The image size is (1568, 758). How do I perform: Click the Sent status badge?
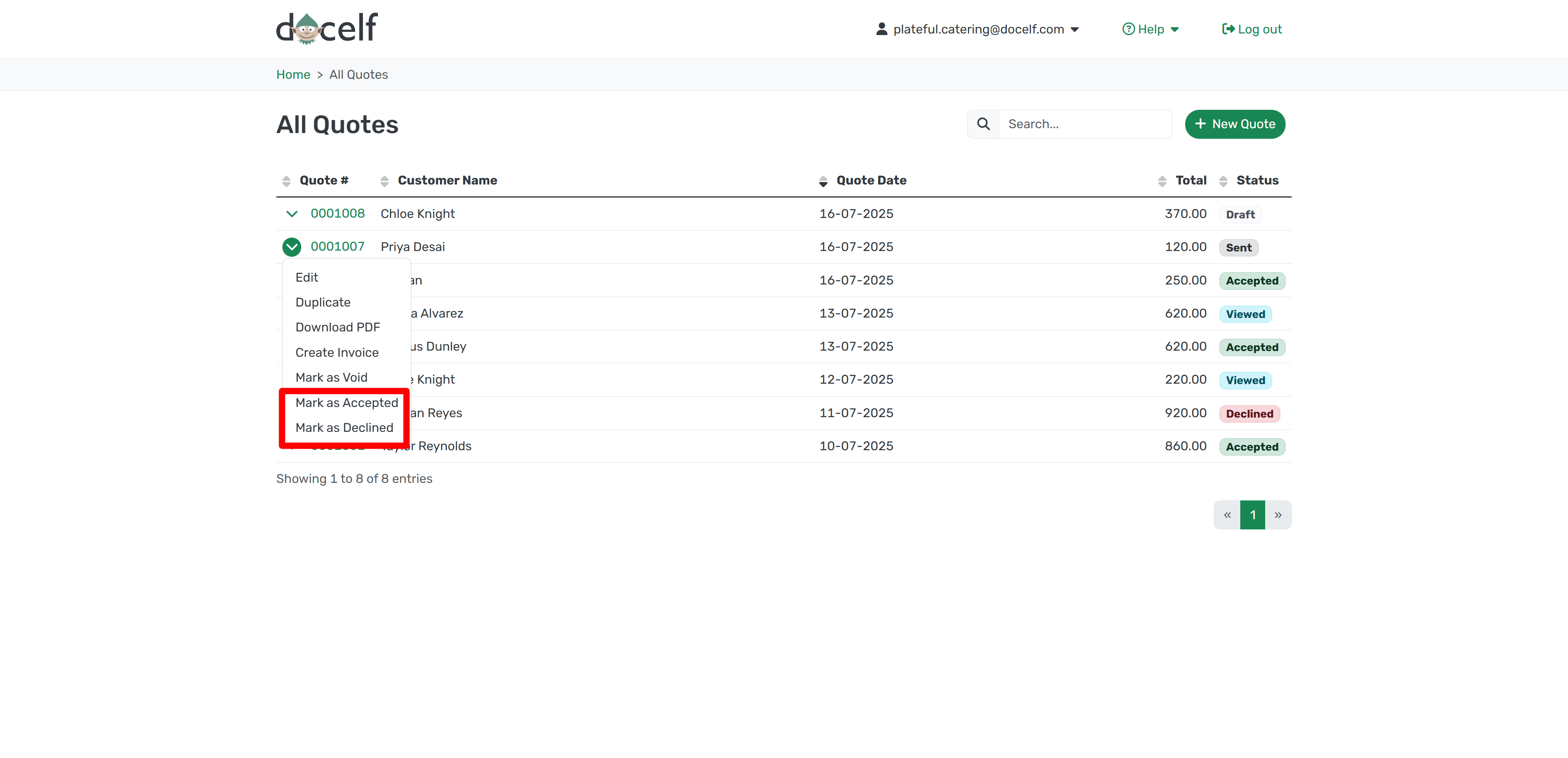[1239, 248]
